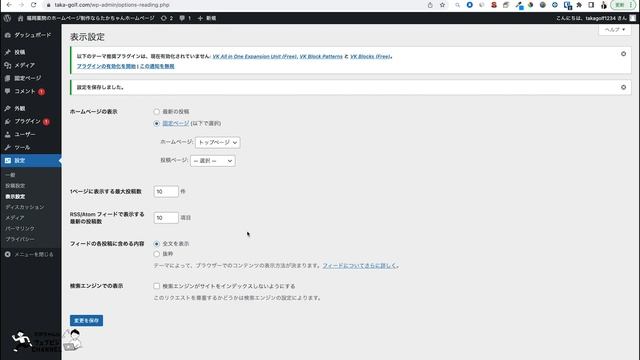640x360 pixels.
Task: Click max posts per page field
Action: pos(166,191)
